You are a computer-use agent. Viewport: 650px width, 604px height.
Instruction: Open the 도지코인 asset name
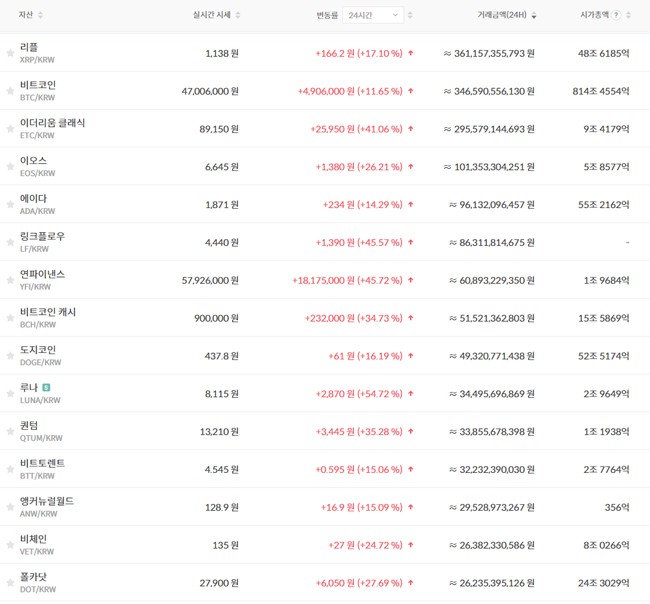tap(38, 350)
